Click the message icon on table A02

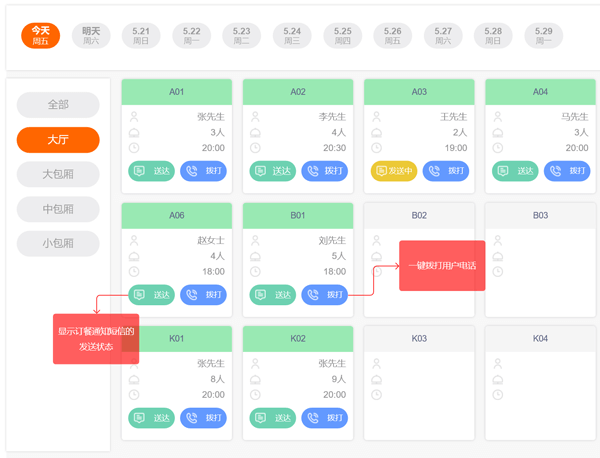[261, 171]
